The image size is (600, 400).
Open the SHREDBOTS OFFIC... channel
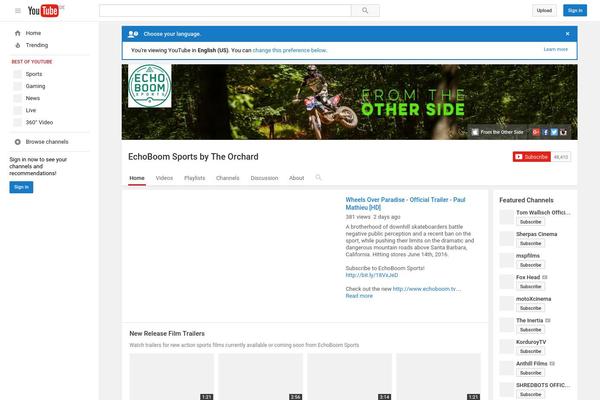point(543,385)
